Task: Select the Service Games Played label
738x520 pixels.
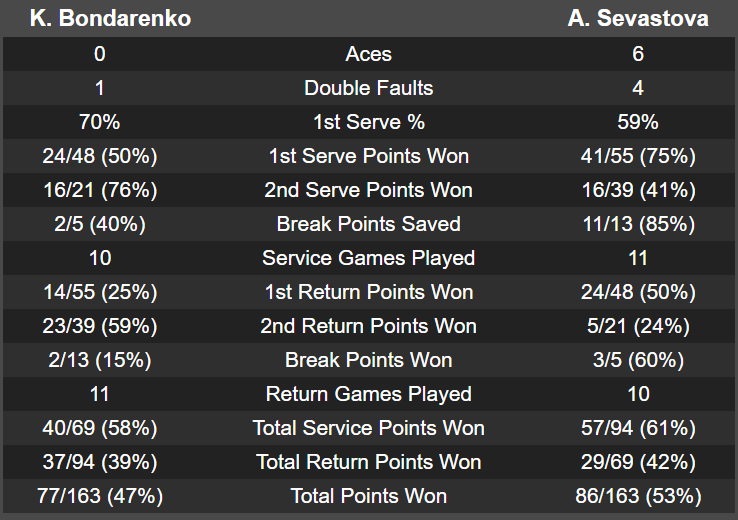Action: click(x=368, y=258)
